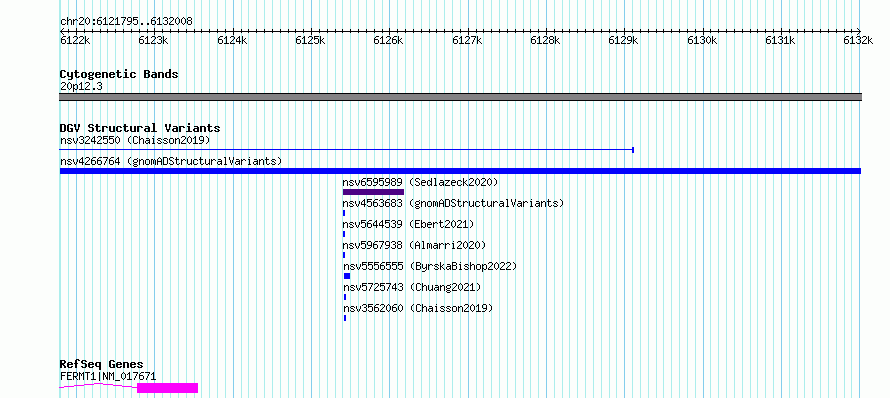Click nsv5967938 (Almarri2020) label

(414, 245)
